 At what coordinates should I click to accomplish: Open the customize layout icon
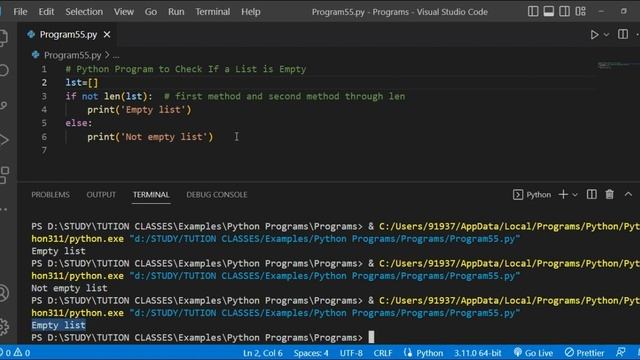(x=580, y=11)
